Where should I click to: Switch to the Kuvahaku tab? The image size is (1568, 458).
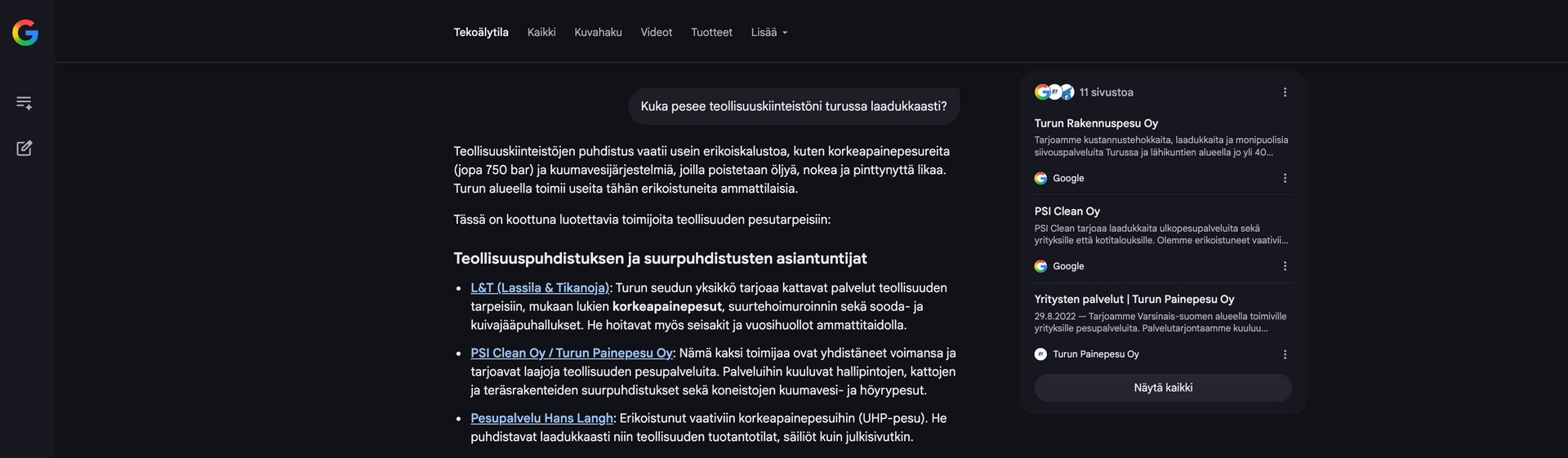[598, 33]
